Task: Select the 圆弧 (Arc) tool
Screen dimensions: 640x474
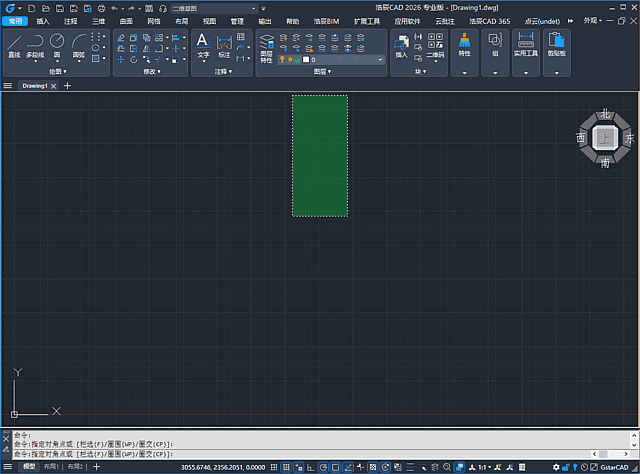Action: pos(78,46)
